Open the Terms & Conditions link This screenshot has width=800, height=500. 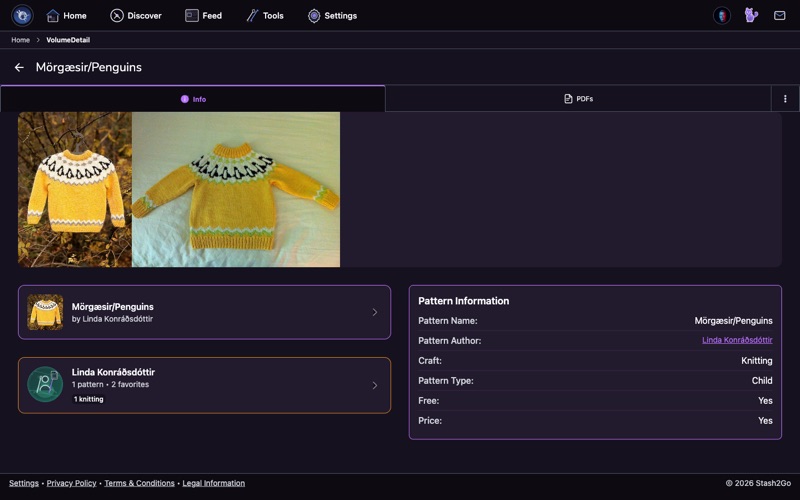point(139,483)
